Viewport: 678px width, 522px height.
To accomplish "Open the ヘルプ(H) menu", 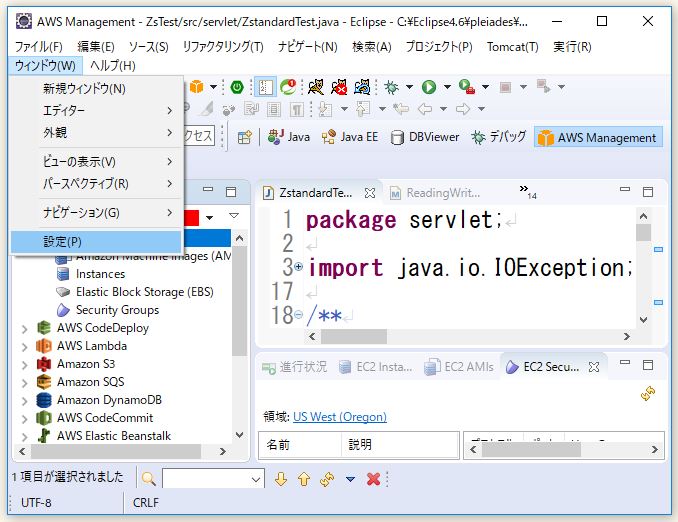I will pos(112,66).
